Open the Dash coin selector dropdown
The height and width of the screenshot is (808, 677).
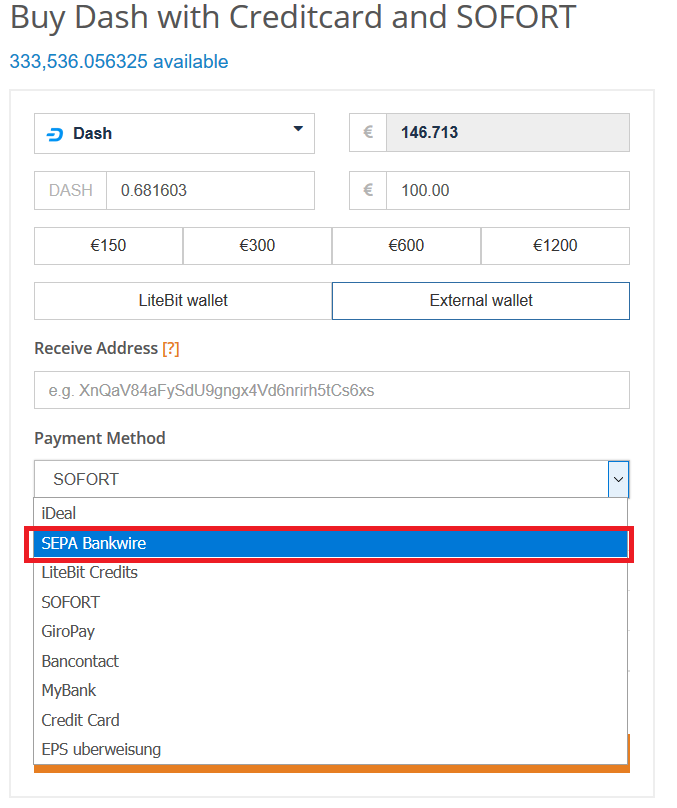pos(174,133)
